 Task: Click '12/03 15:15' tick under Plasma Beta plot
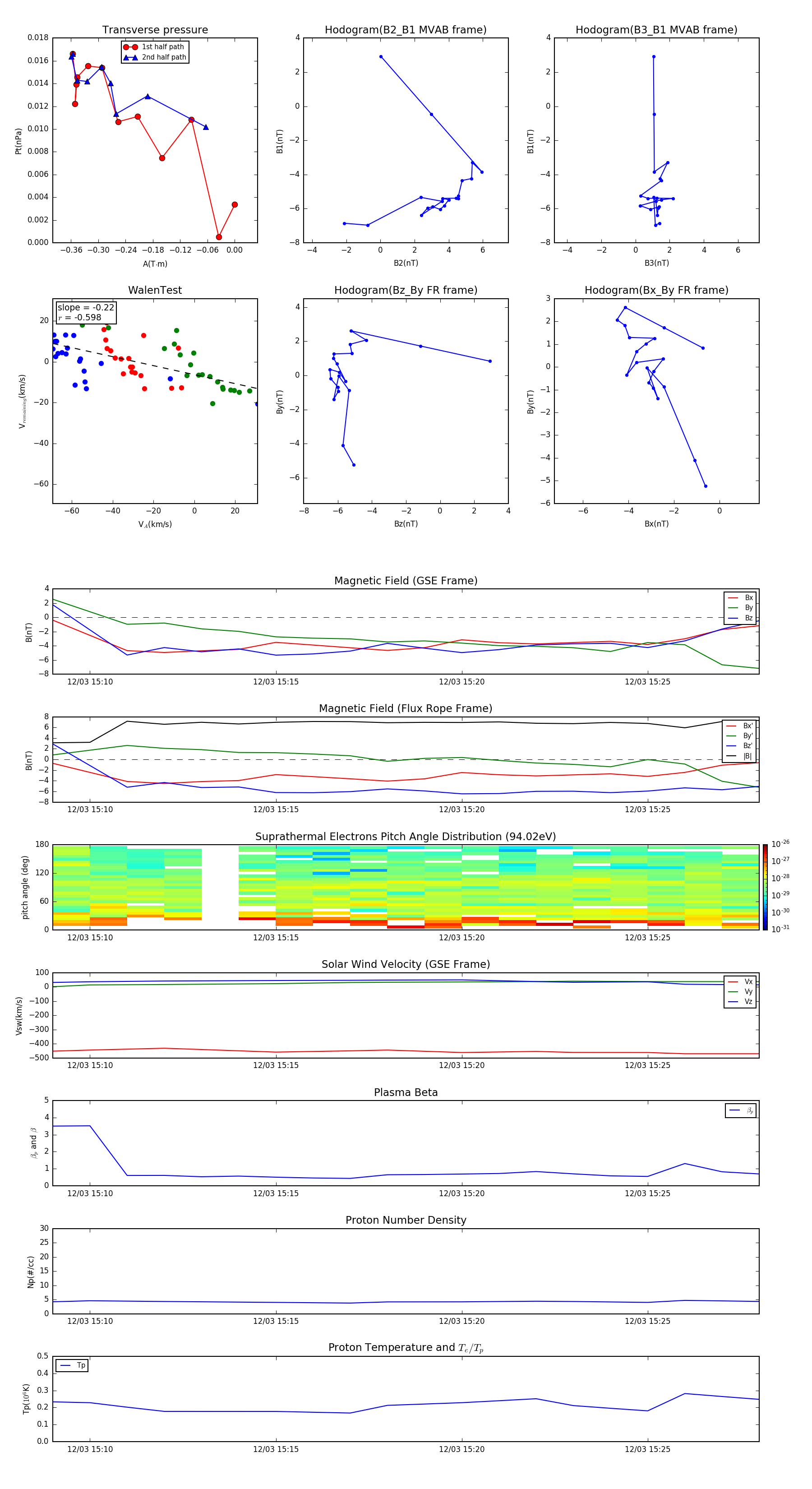[276, 1193]
